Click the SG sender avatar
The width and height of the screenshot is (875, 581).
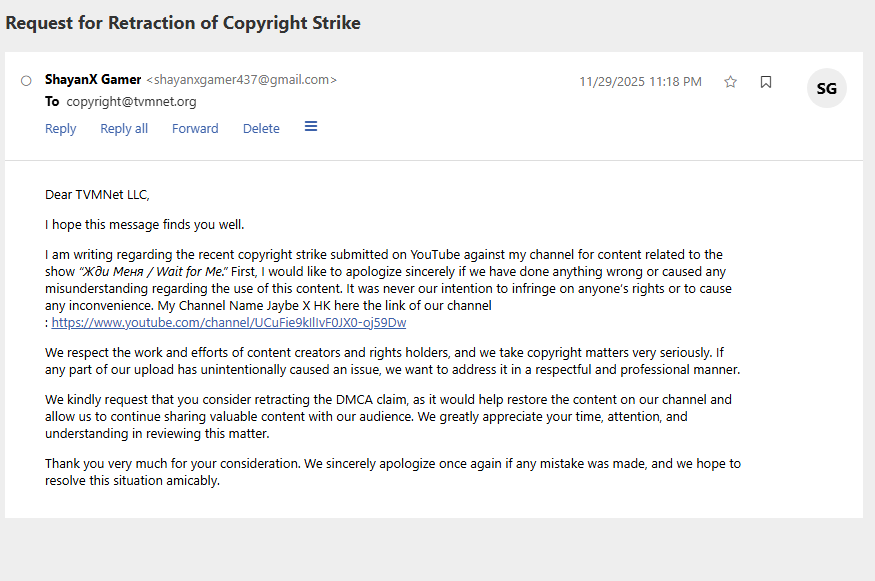[827, 88]
